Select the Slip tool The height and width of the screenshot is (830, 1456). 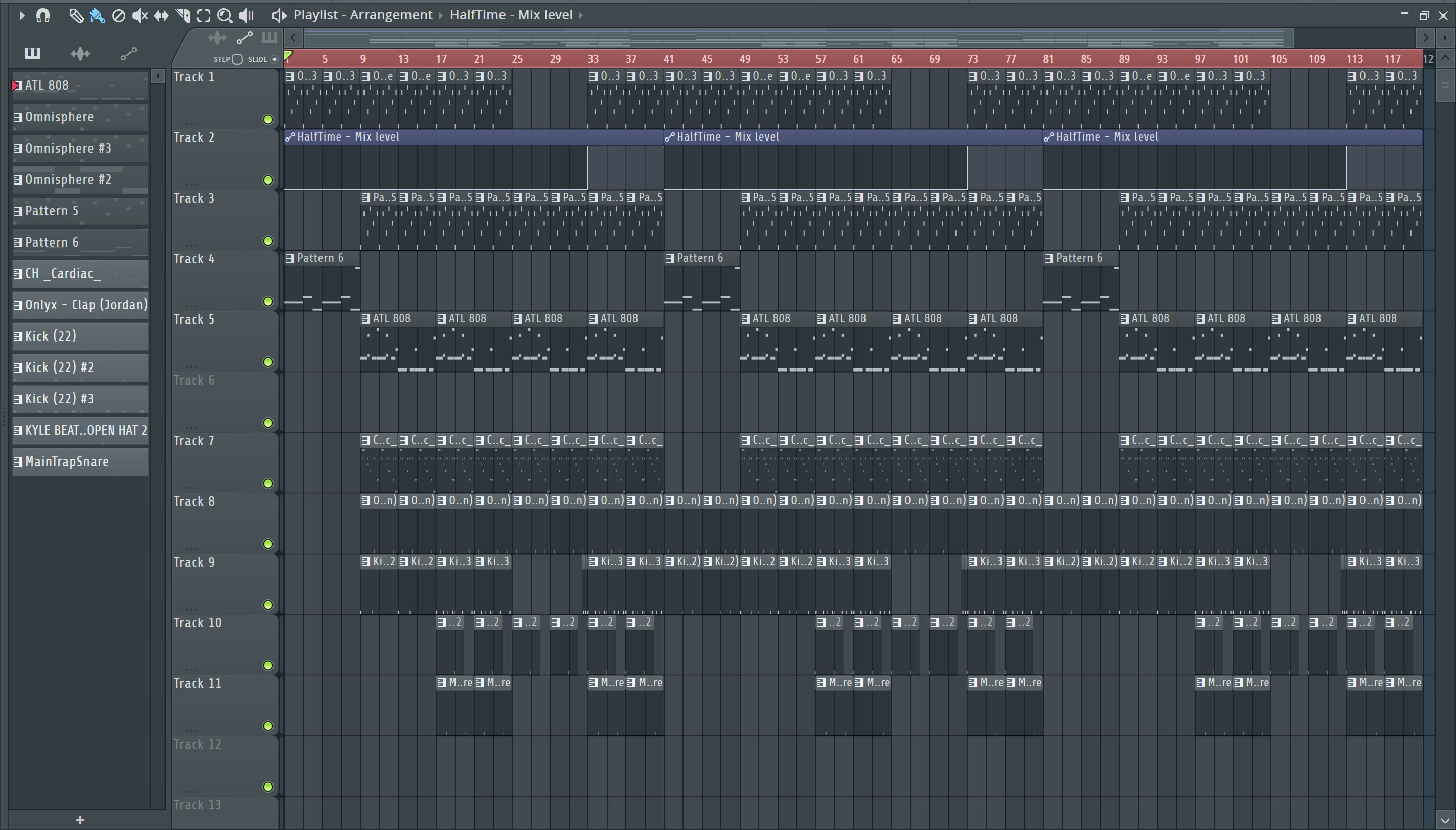(161, 15)
